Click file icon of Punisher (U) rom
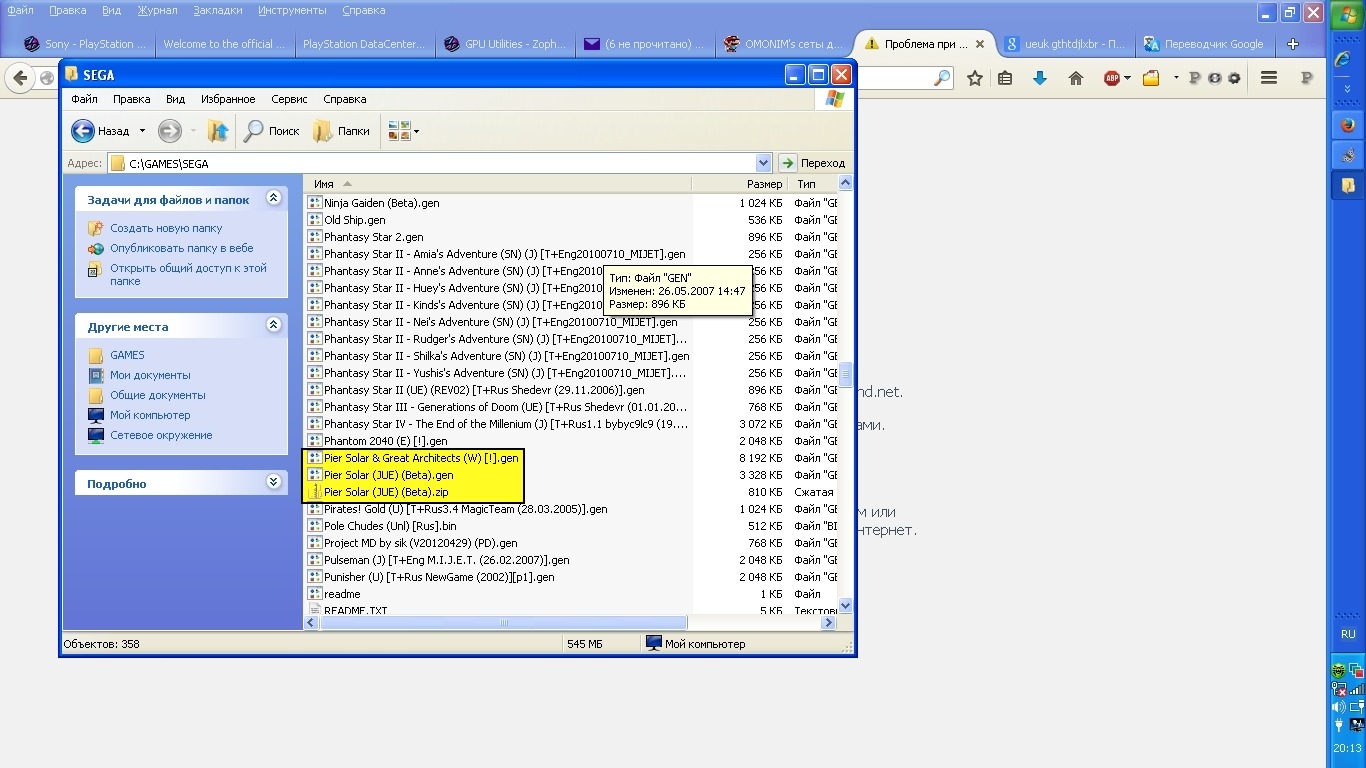The height and width of the screenshot is (768, 1366). coord(315,577)
